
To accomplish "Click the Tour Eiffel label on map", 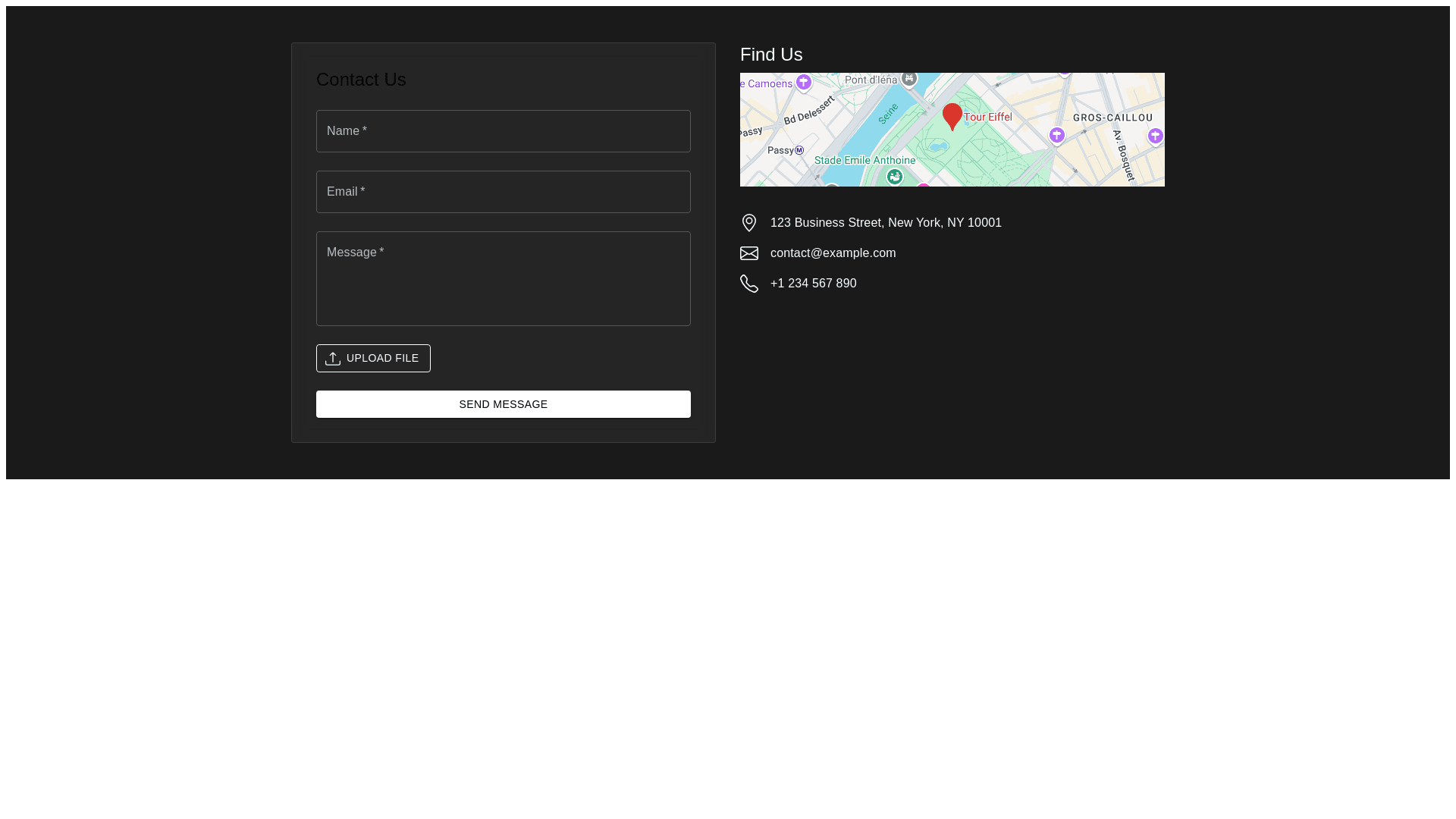I will click(x=987, y=117).
